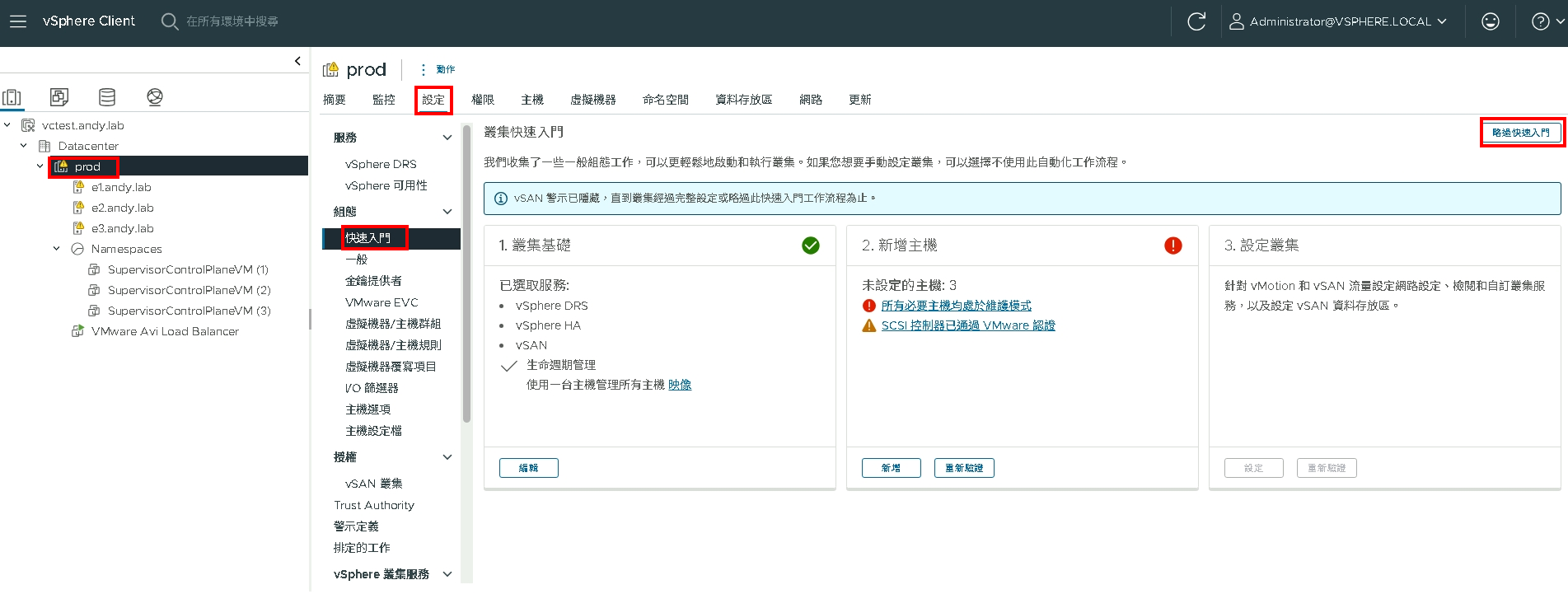Click the global search input field
The width and height of the screenshot is (1568, 594).
point(232,21)
